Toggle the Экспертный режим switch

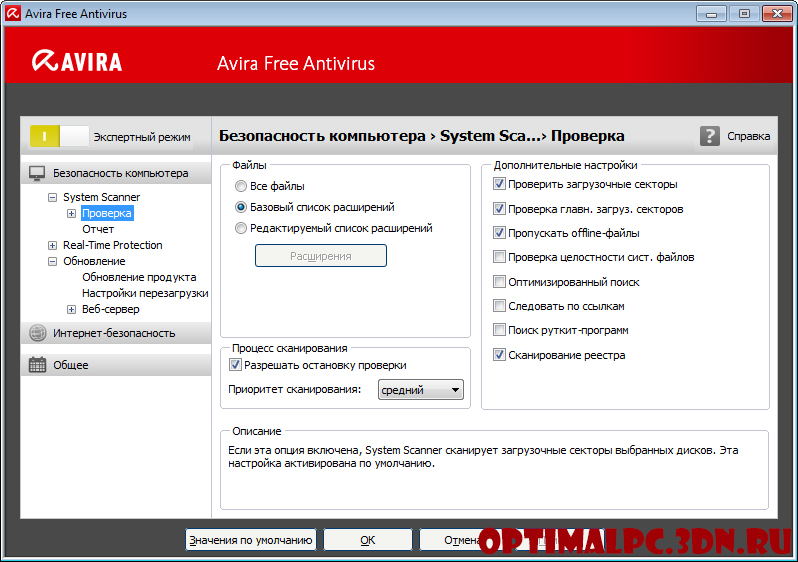click(x=59, y=136)
